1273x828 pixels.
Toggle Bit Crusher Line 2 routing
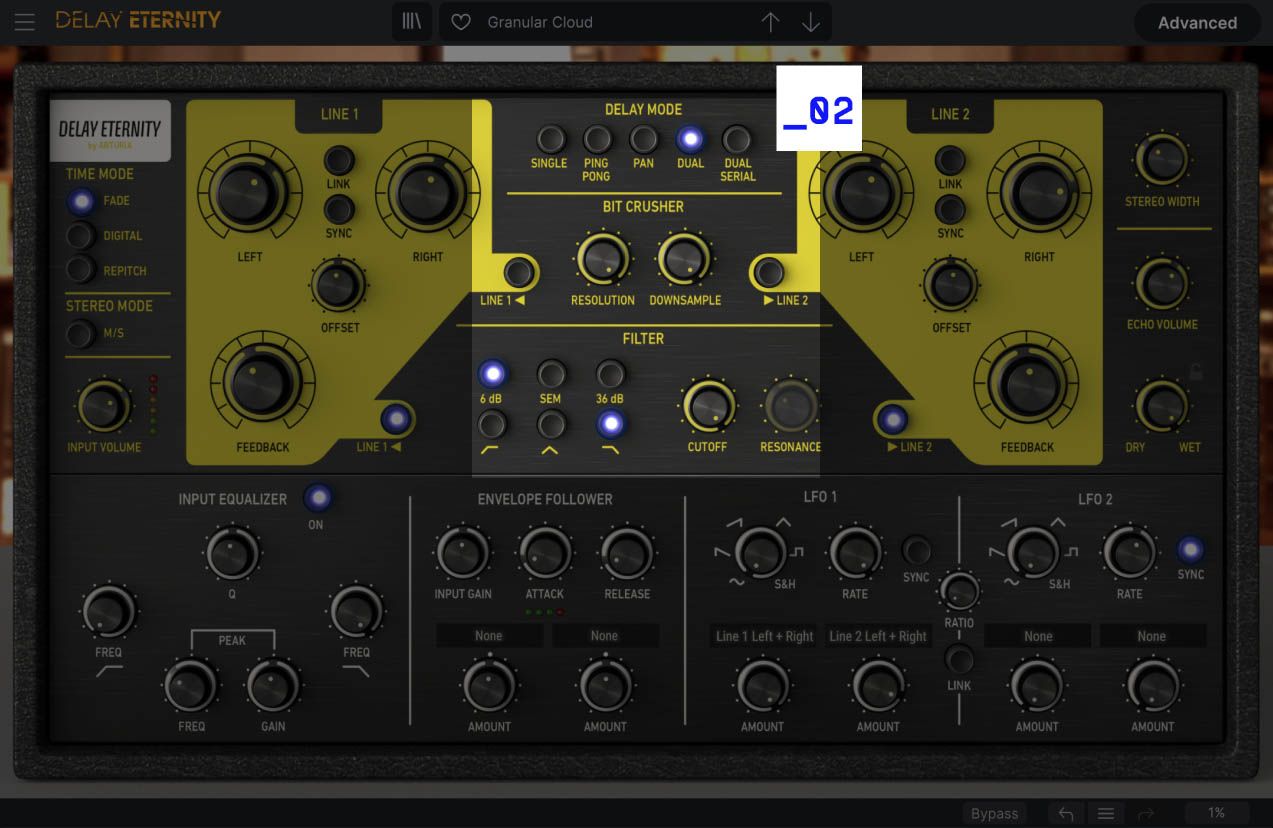(x=769, y=272)
